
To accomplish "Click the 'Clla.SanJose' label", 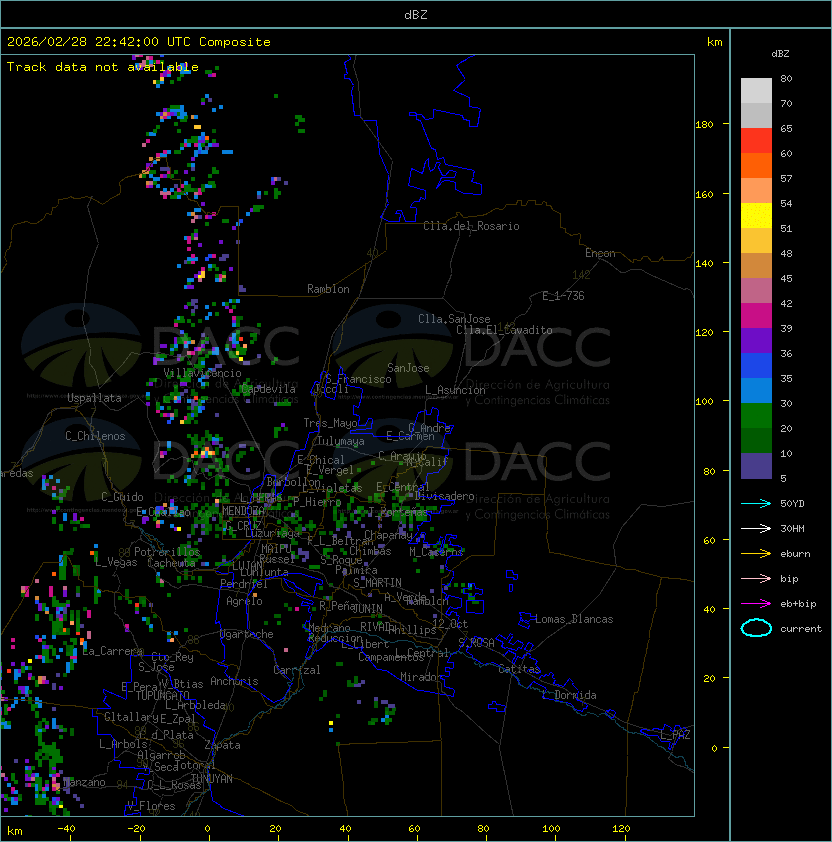I will click(454, 319).
